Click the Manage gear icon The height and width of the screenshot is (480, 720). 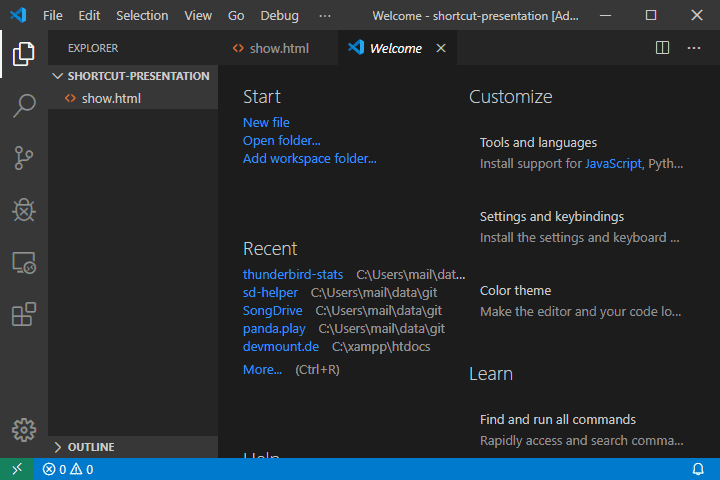coord(24,430)
